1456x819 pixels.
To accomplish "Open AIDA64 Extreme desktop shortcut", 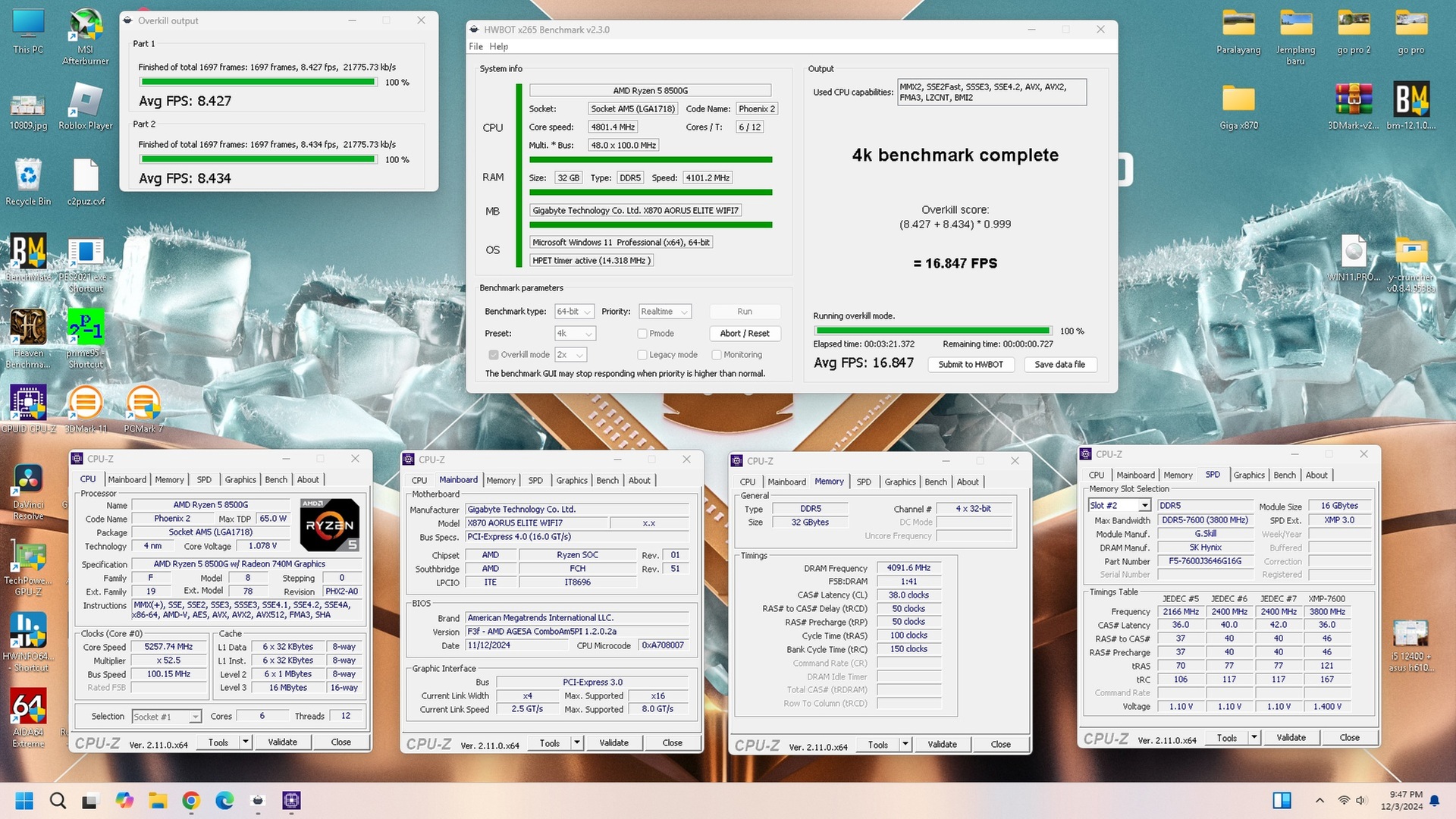I will [x=28, y=717].
